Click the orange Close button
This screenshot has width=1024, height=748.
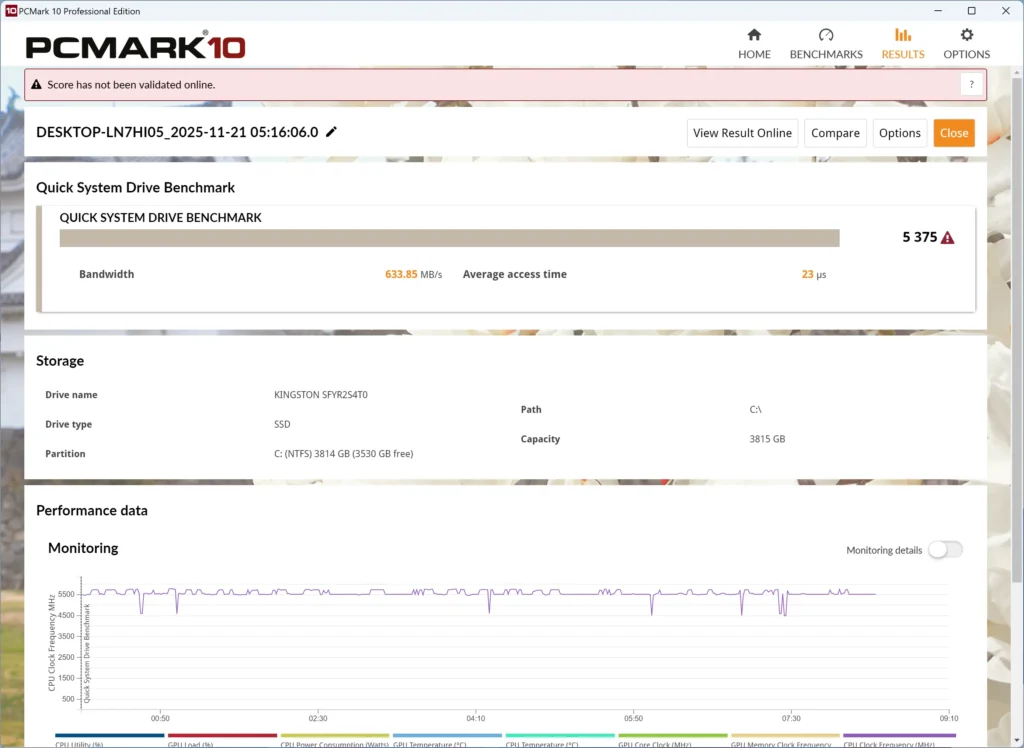pos(953,133)
